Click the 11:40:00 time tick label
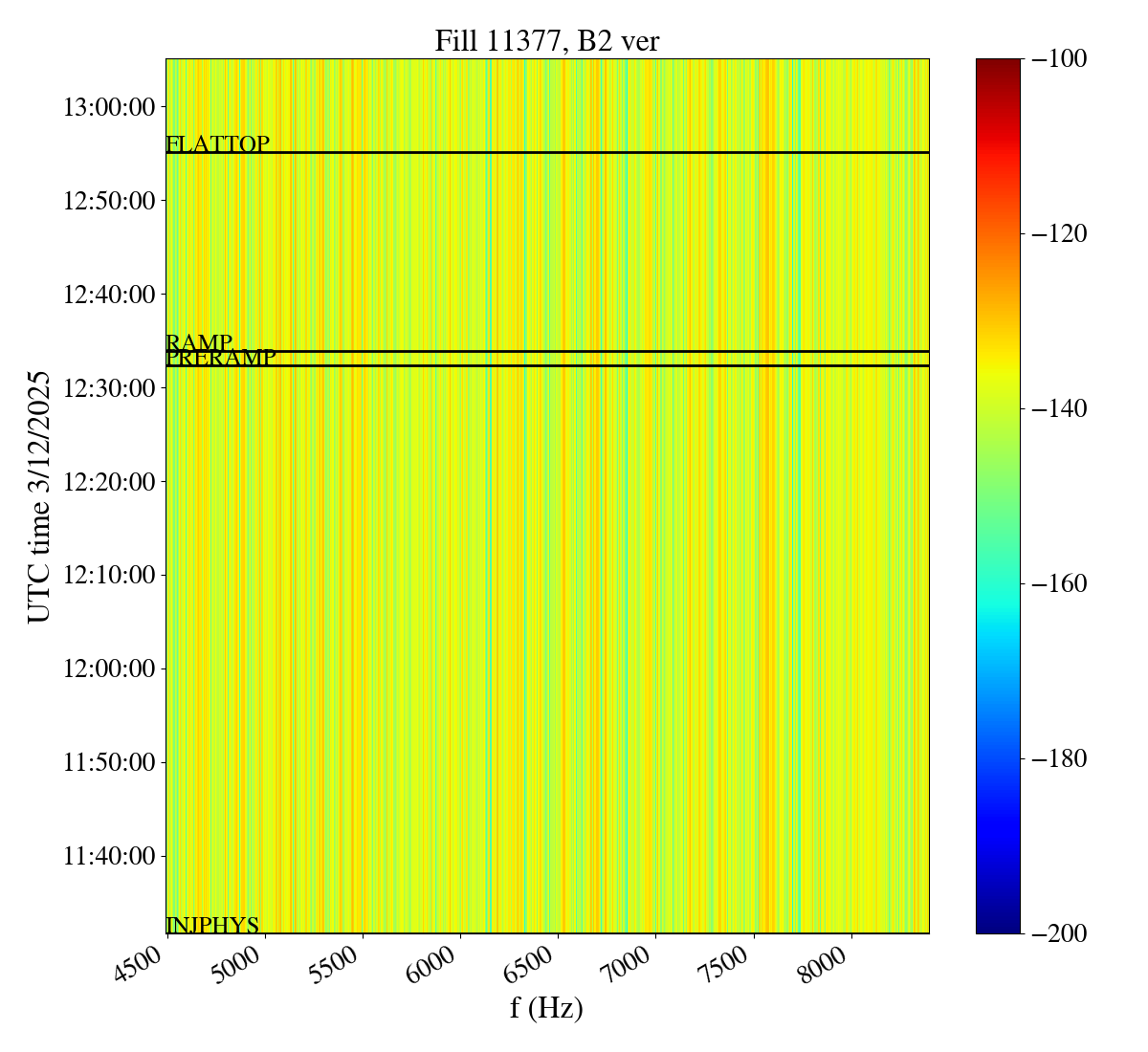The height and width of the screenshot is (1052, 1148). click(x=109, y=856)
